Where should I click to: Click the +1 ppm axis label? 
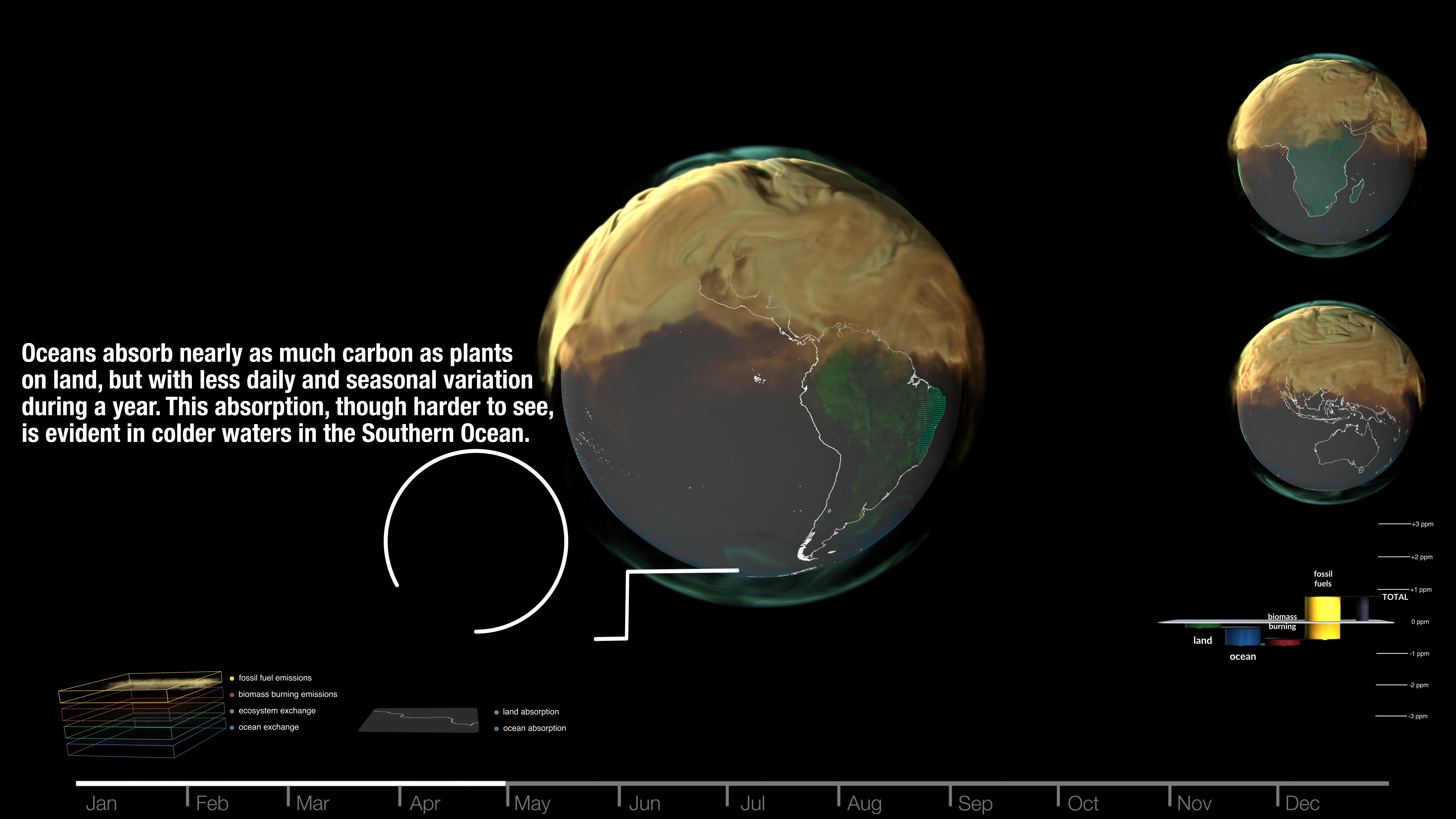pos(1421,589)
